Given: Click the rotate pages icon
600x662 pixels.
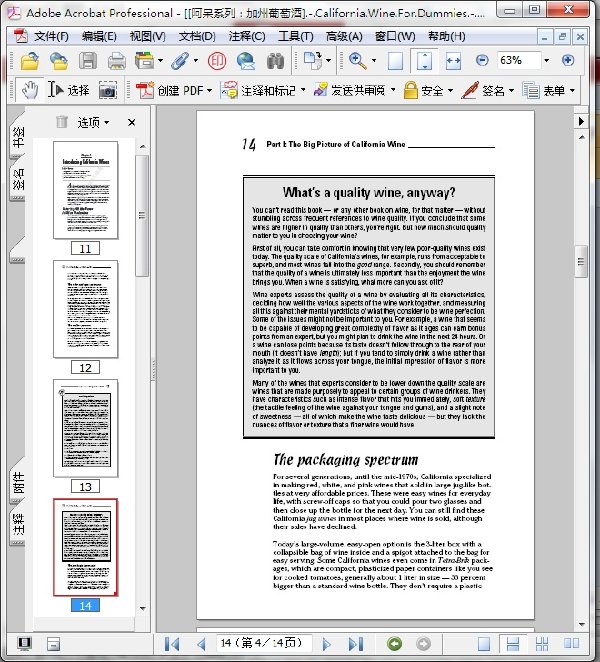Looking at the screenshot, I should click(x=313, y=61).
